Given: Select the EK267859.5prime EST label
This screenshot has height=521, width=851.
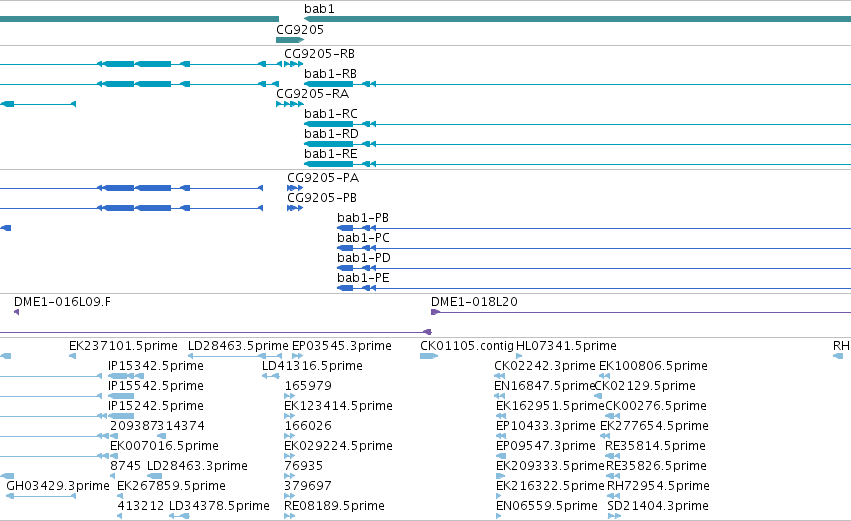Looking at the screenshot, I should point(171,487).
